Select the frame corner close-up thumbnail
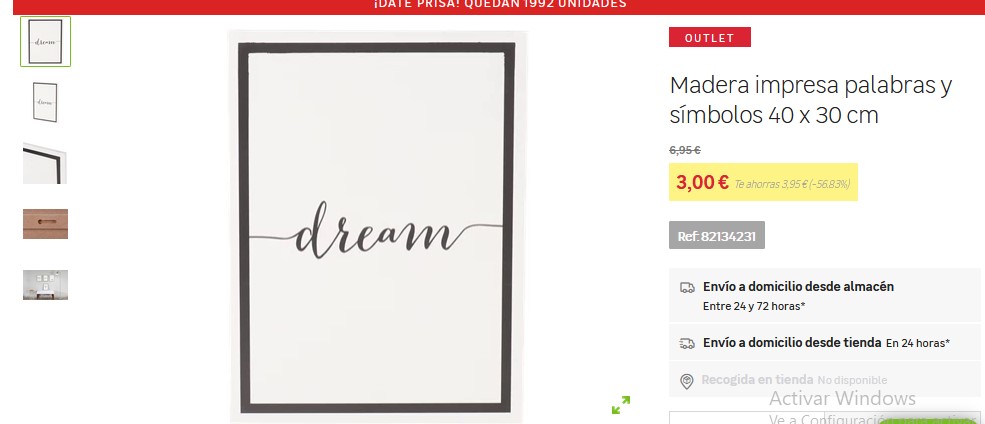Screen dimensions: 985x424 click(45, 163)
